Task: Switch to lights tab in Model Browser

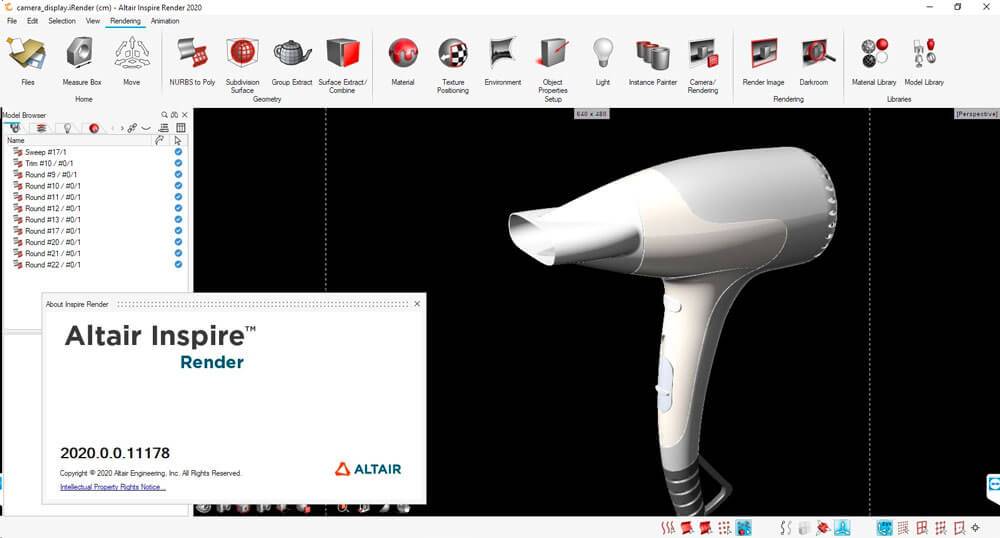Action: (67, 128)
